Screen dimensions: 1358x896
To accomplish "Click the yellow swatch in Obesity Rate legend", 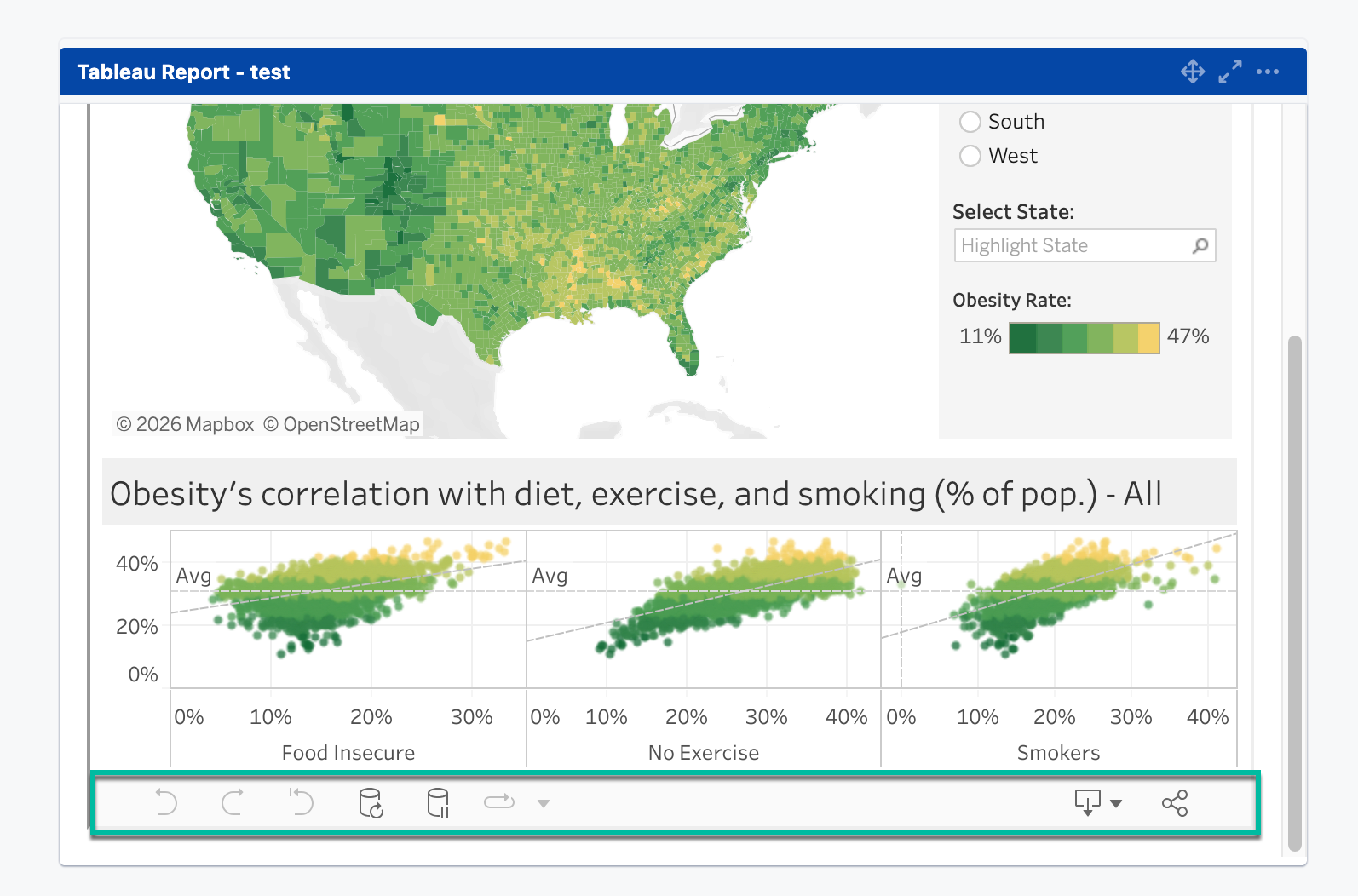I will point(1148,338).
